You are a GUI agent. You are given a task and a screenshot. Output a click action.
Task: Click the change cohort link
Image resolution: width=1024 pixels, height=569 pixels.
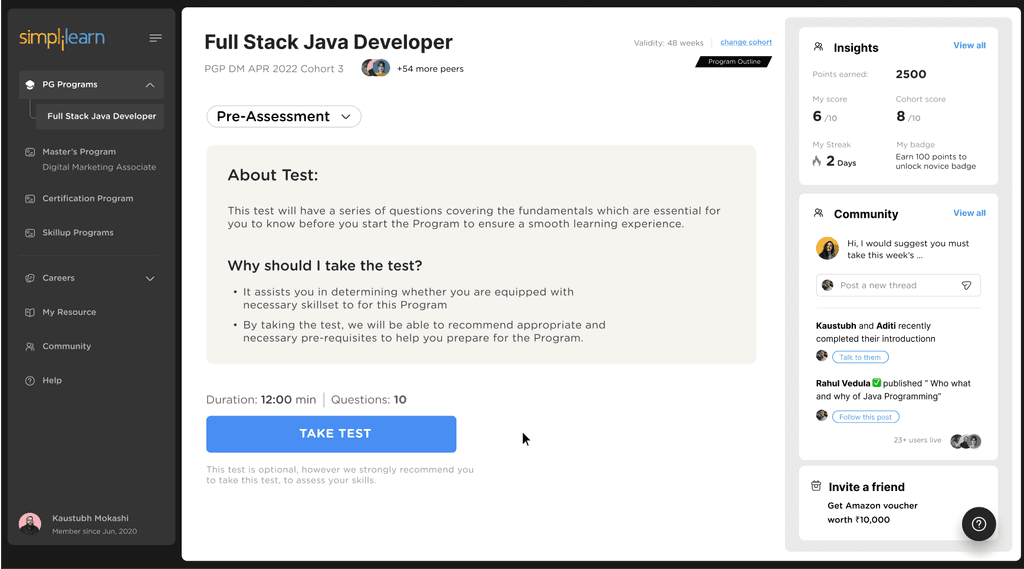[x=746, y=42]
